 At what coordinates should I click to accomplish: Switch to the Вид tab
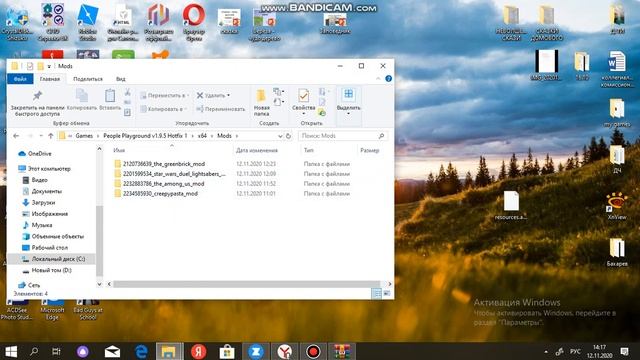(x=120, y=79)
